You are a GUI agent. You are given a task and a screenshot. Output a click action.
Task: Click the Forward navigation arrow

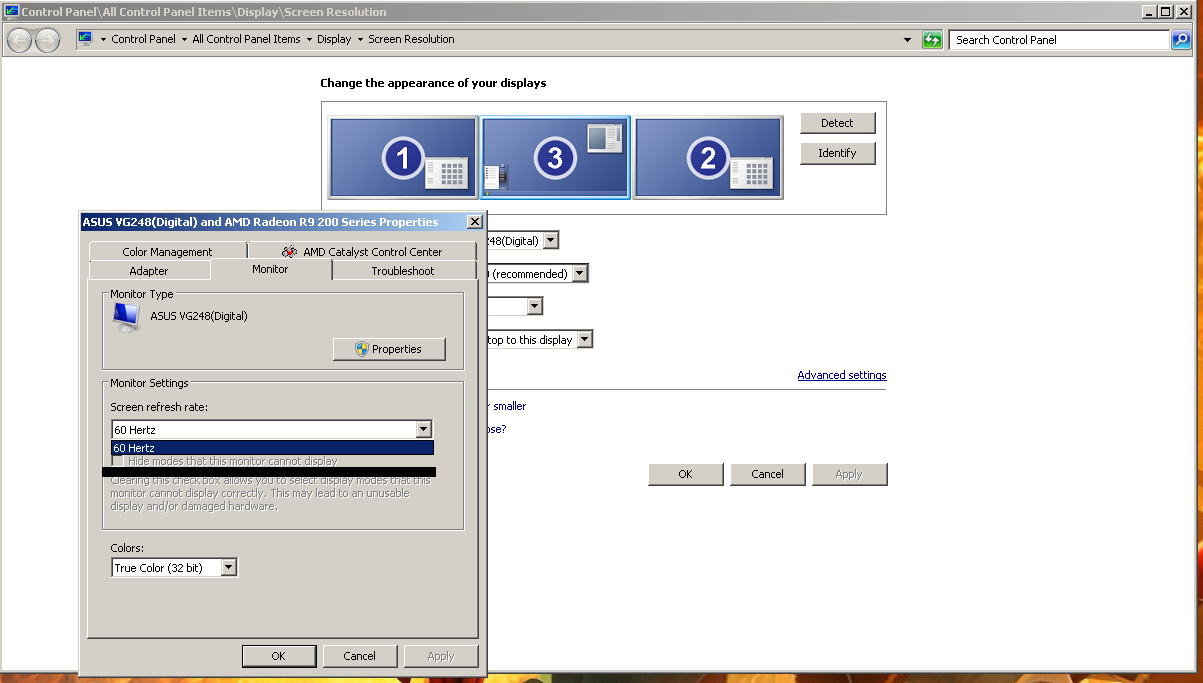(x=47, y=40)
